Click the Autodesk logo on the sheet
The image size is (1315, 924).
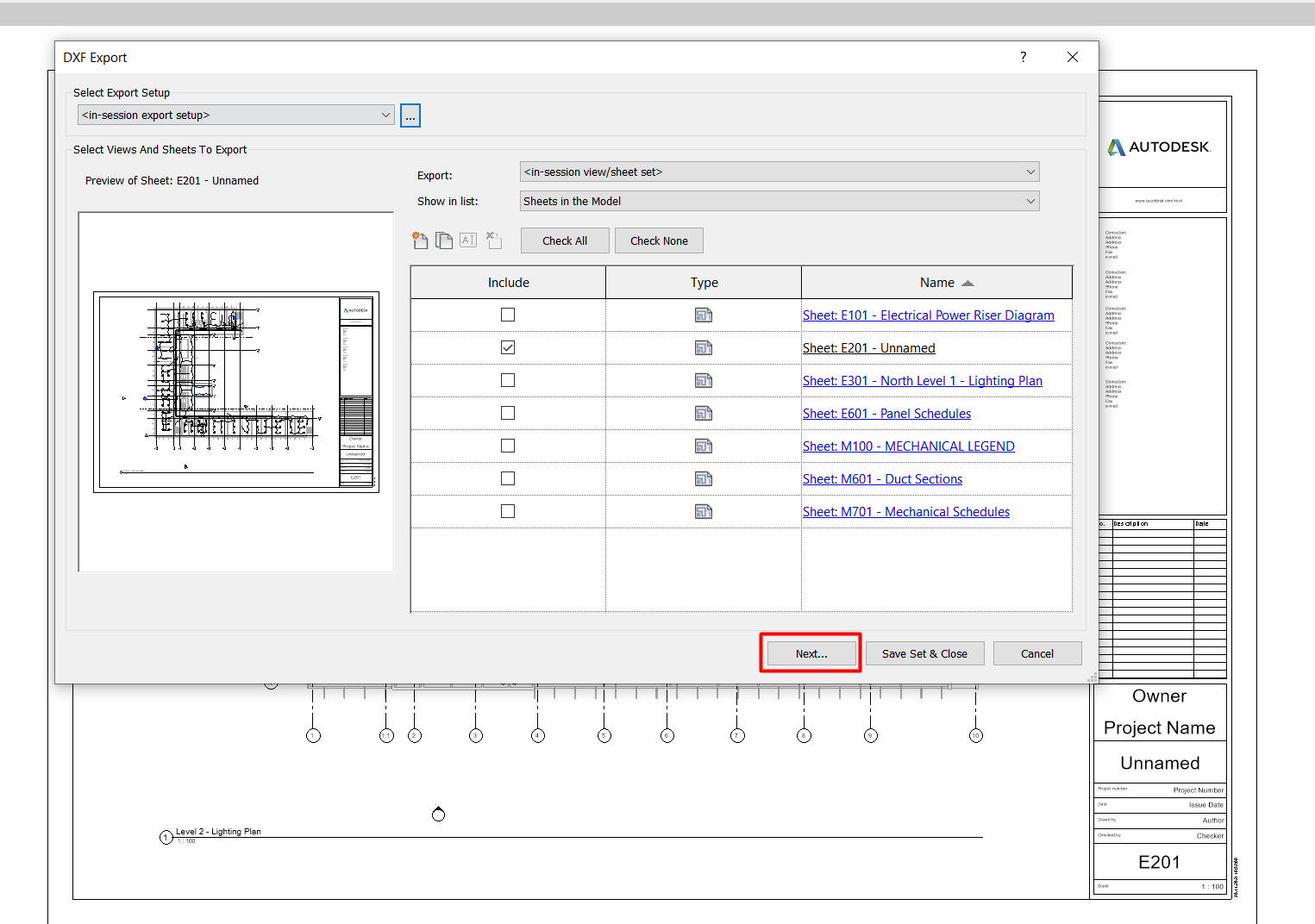(1160, 147)
